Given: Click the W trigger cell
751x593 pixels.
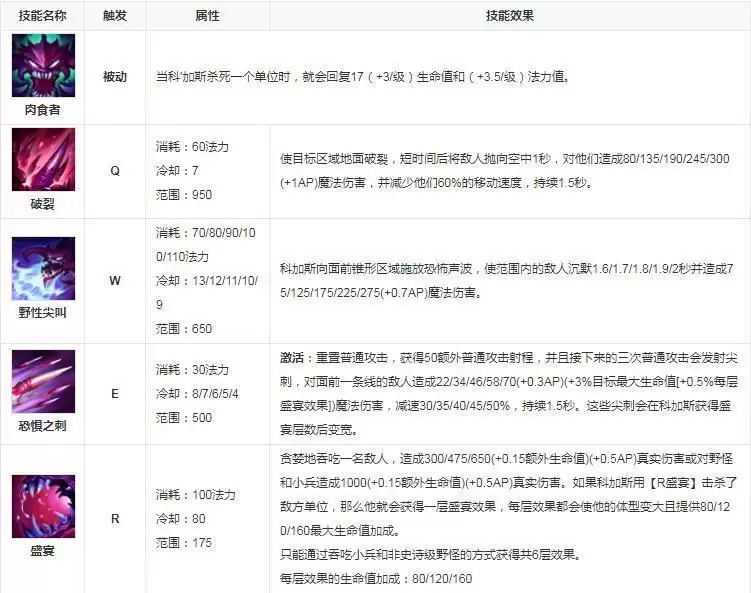Looking at the screenshot, I should tap(115, 281).
